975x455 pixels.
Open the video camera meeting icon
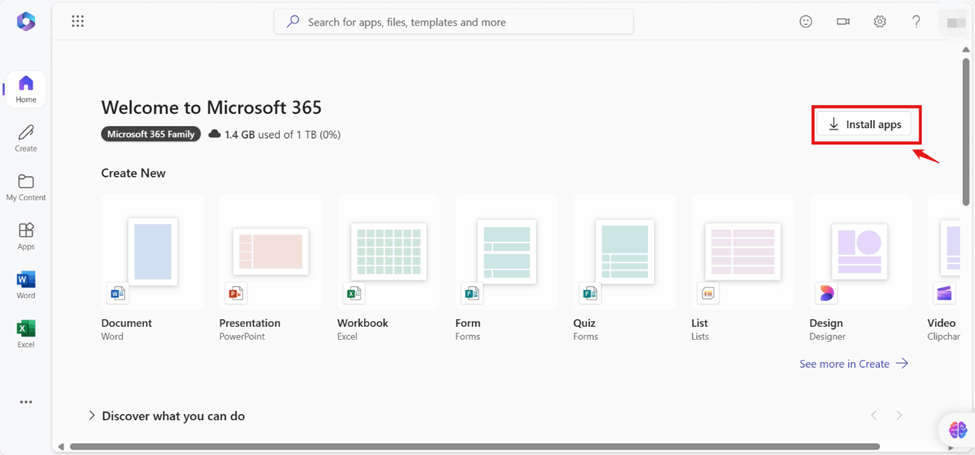point(843,22)
